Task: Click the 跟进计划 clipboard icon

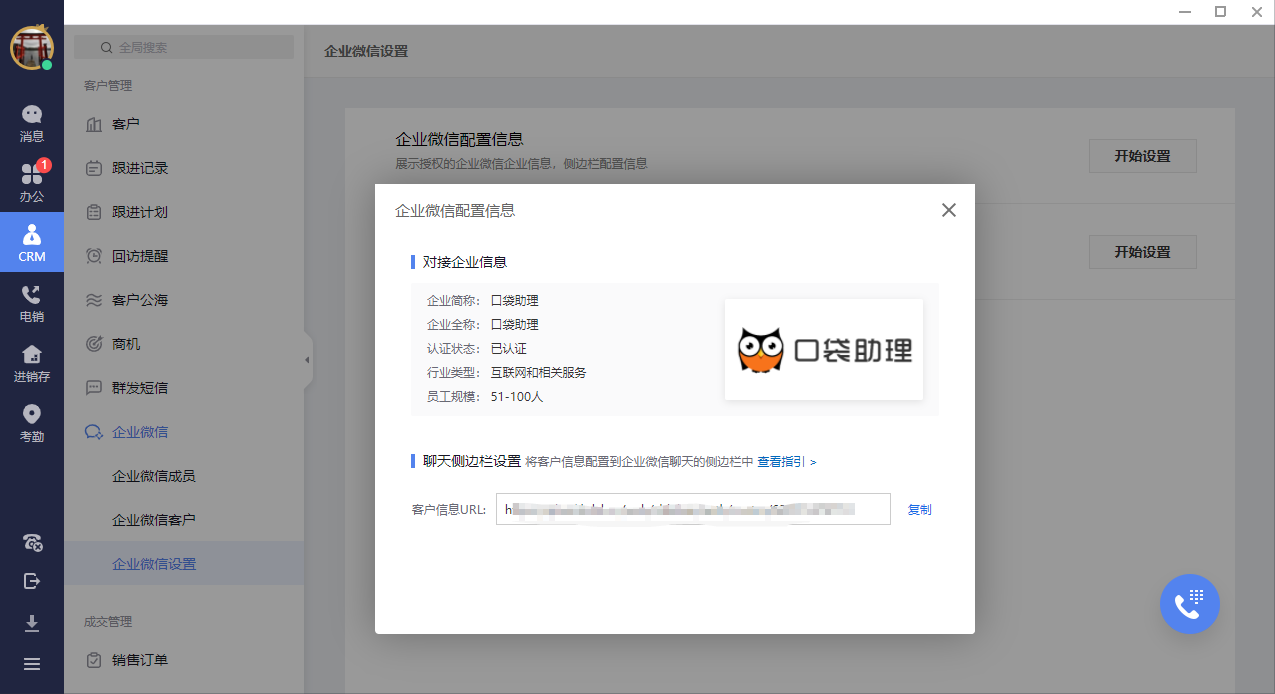Action: click(x=94, y=212)
